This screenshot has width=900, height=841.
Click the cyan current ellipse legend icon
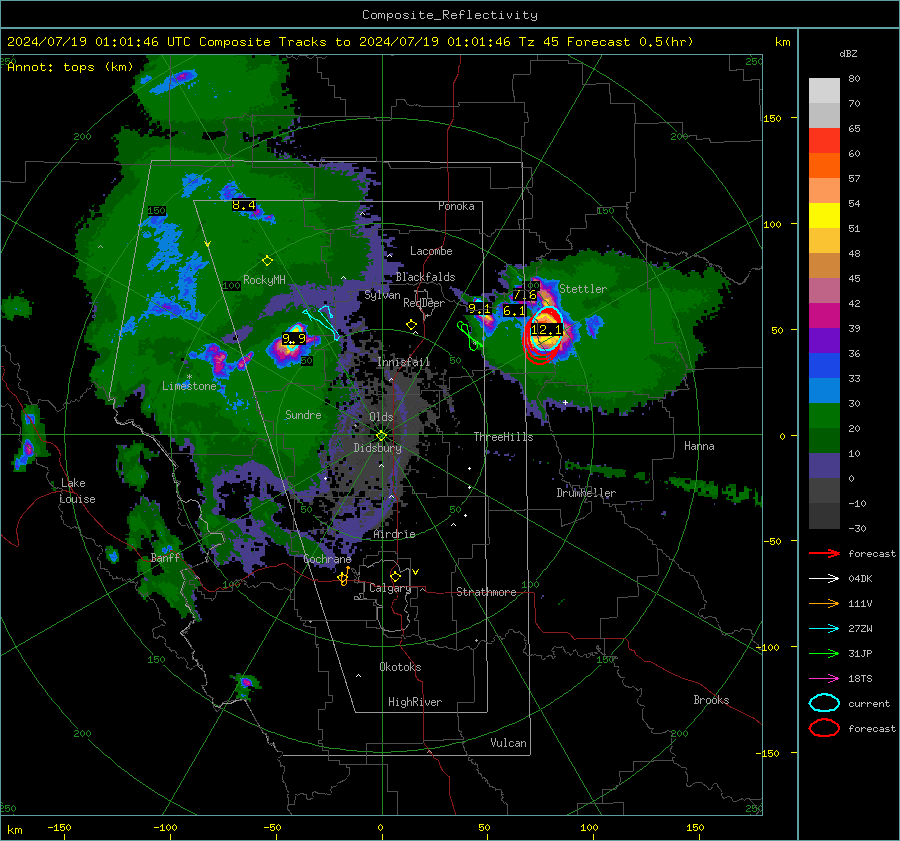pyautogui.click(x=824, y=703)
